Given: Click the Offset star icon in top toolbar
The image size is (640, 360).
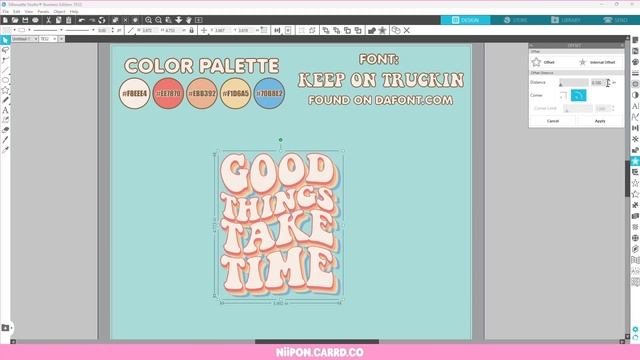Looking at the screenshot, I should pyautogui.click(x=382, y=30).
